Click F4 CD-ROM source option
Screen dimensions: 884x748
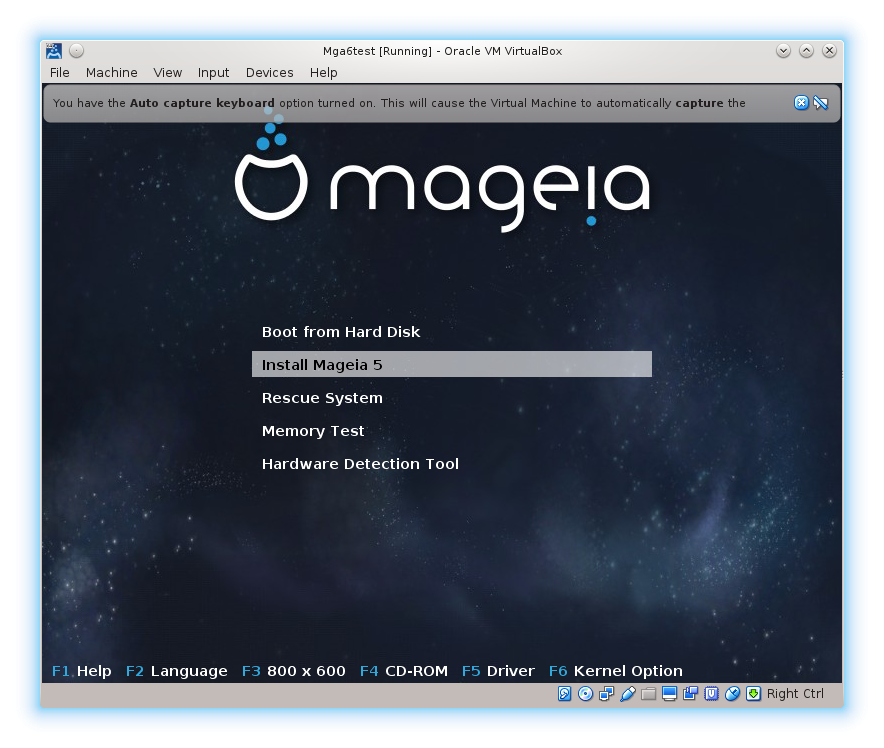pyautogui.click(x=404, y=671)
